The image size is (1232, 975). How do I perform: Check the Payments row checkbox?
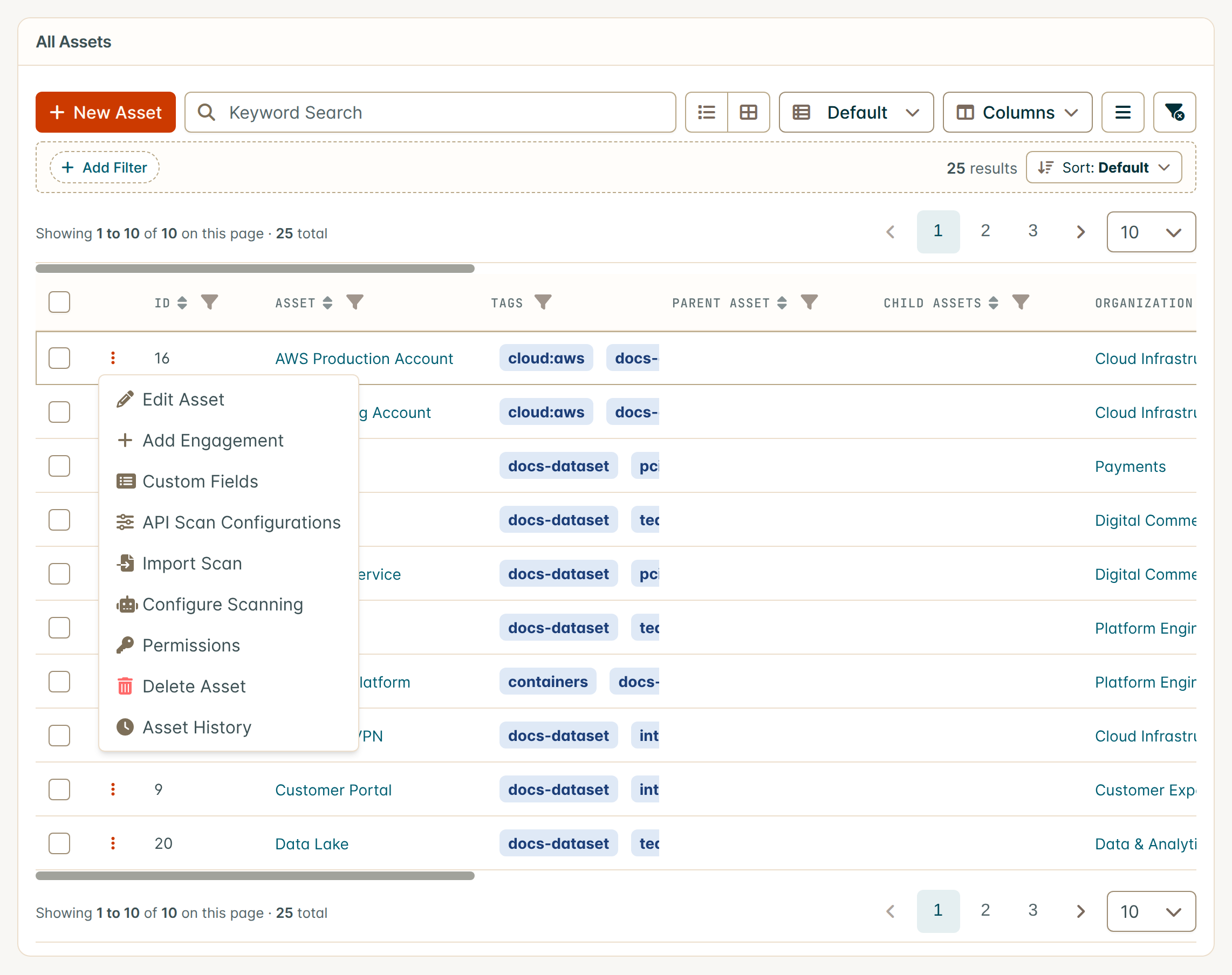(59, 466)
